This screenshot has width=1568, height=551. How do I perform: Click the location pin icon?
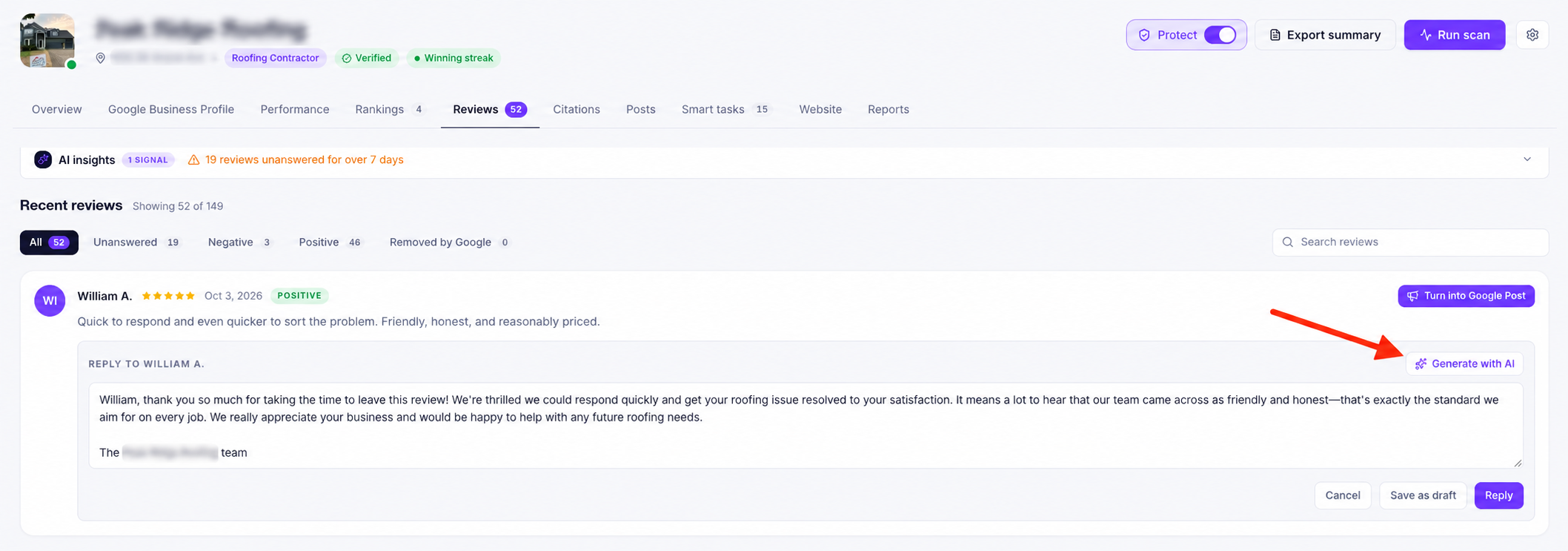101,58
